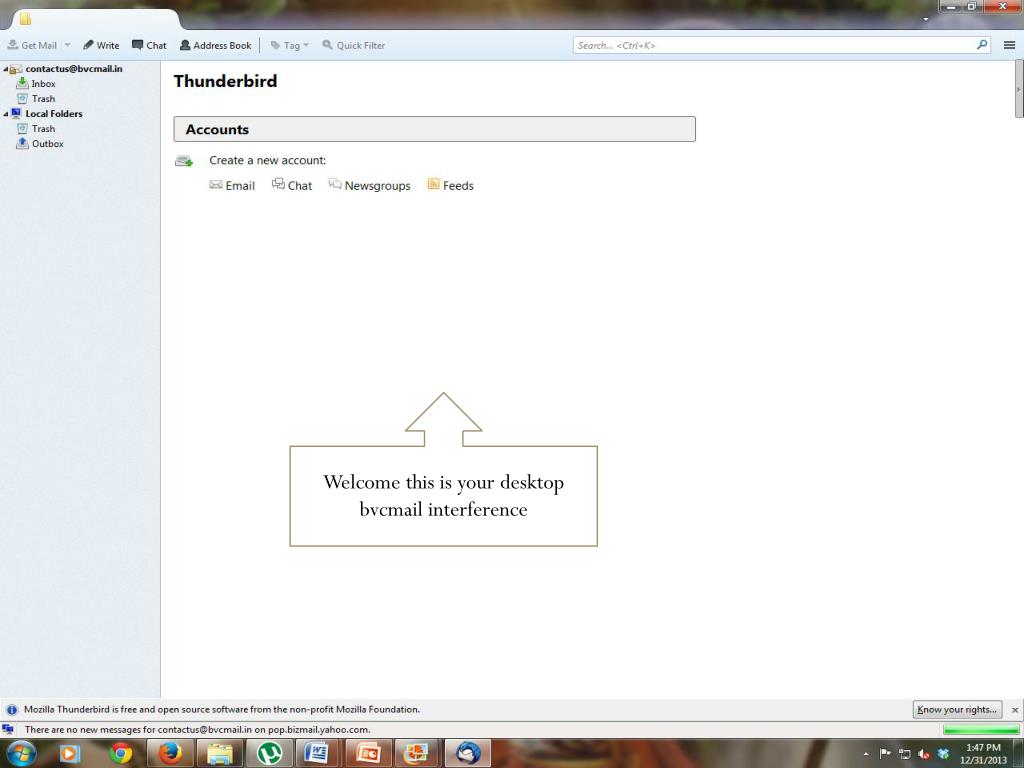
Task: Click the tab list dropdown arrow near window controls
Action: pyautogui.click(x=925, y=20)
